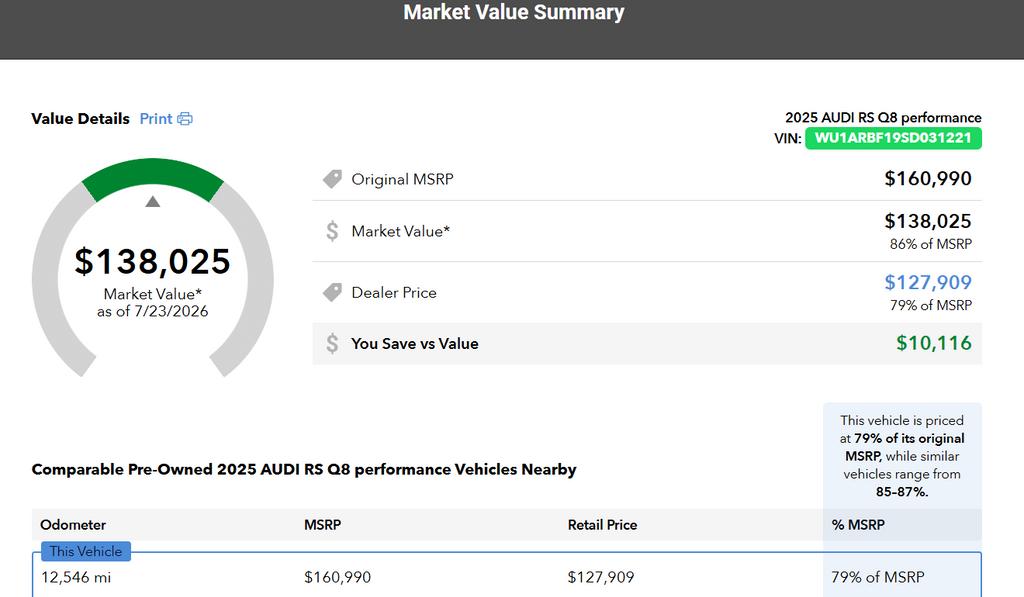Click the Original MSRP price tag icon
The width and height of the screenshot is (1024, 597).
point(332,179)
